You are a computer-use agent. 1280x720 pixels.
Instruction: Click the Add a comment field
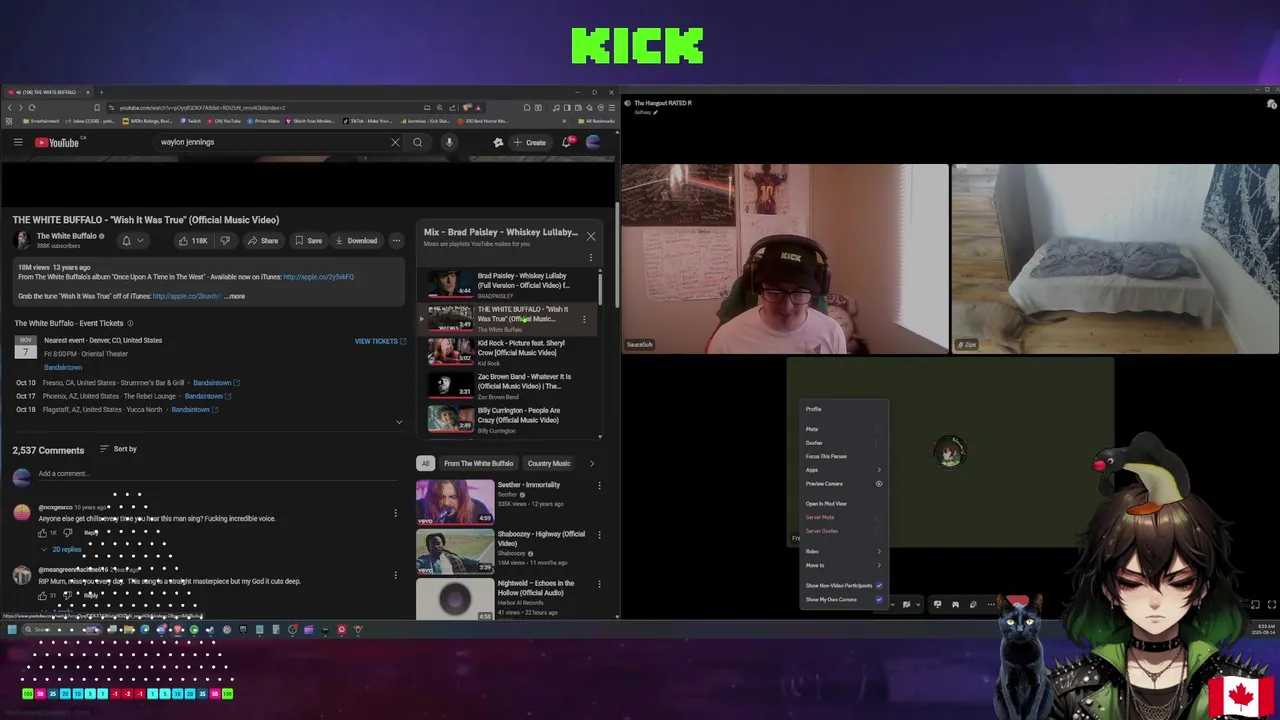click(215, 474)
